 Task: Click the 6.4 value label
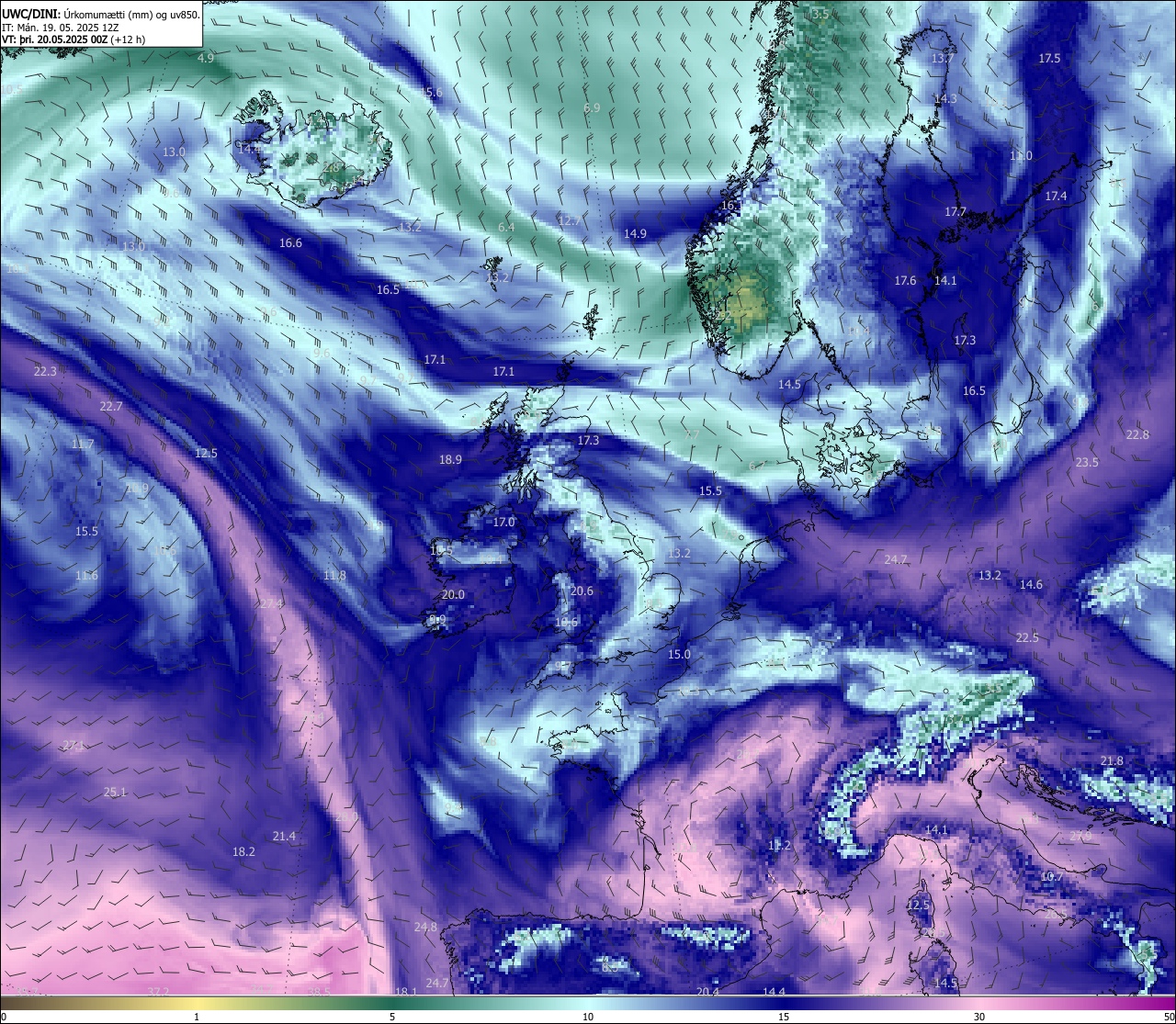(506, 227)
